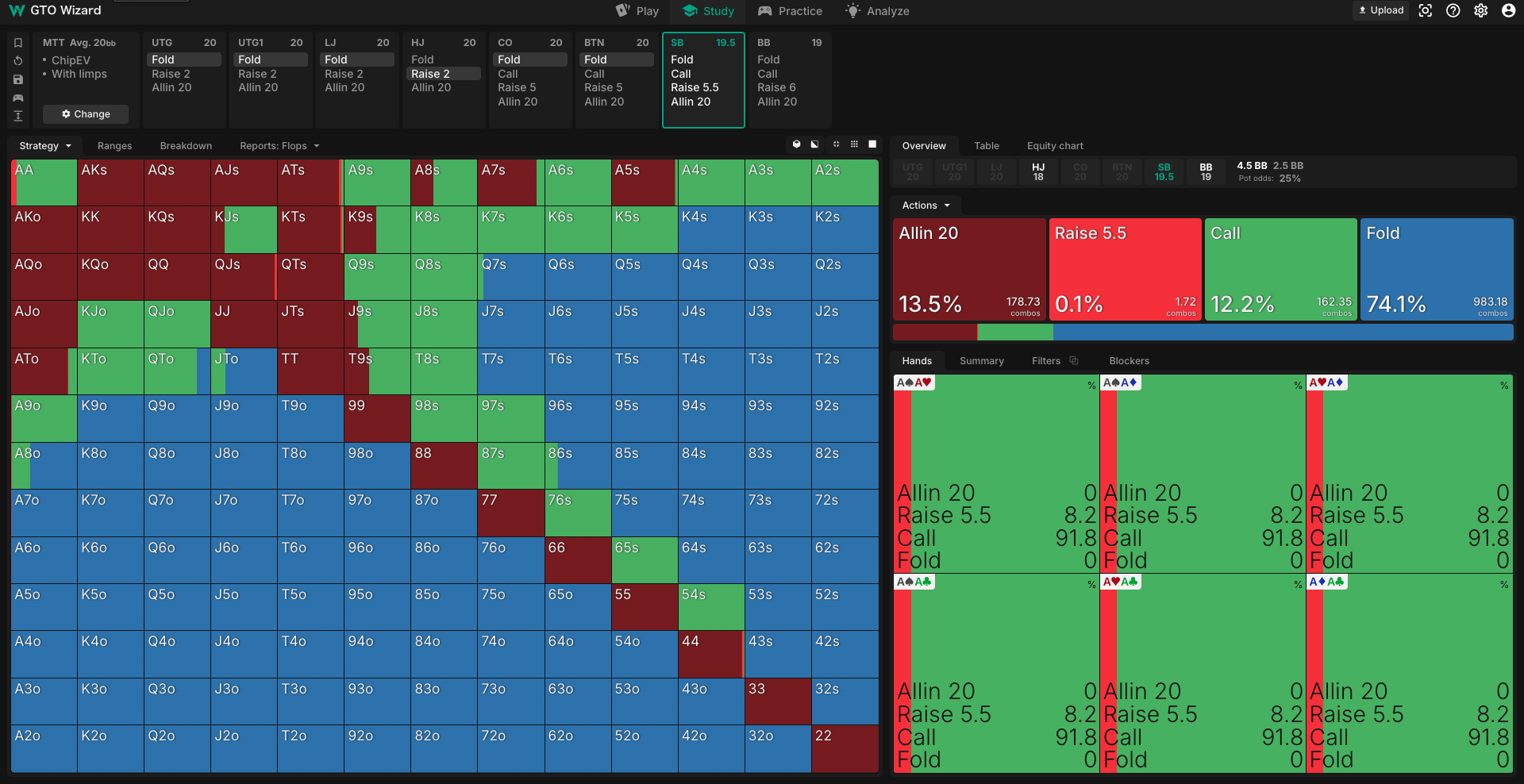Viewport: 1524px width, 784px height.
Task: Click the Change settings button
Action: pos(86,114)
